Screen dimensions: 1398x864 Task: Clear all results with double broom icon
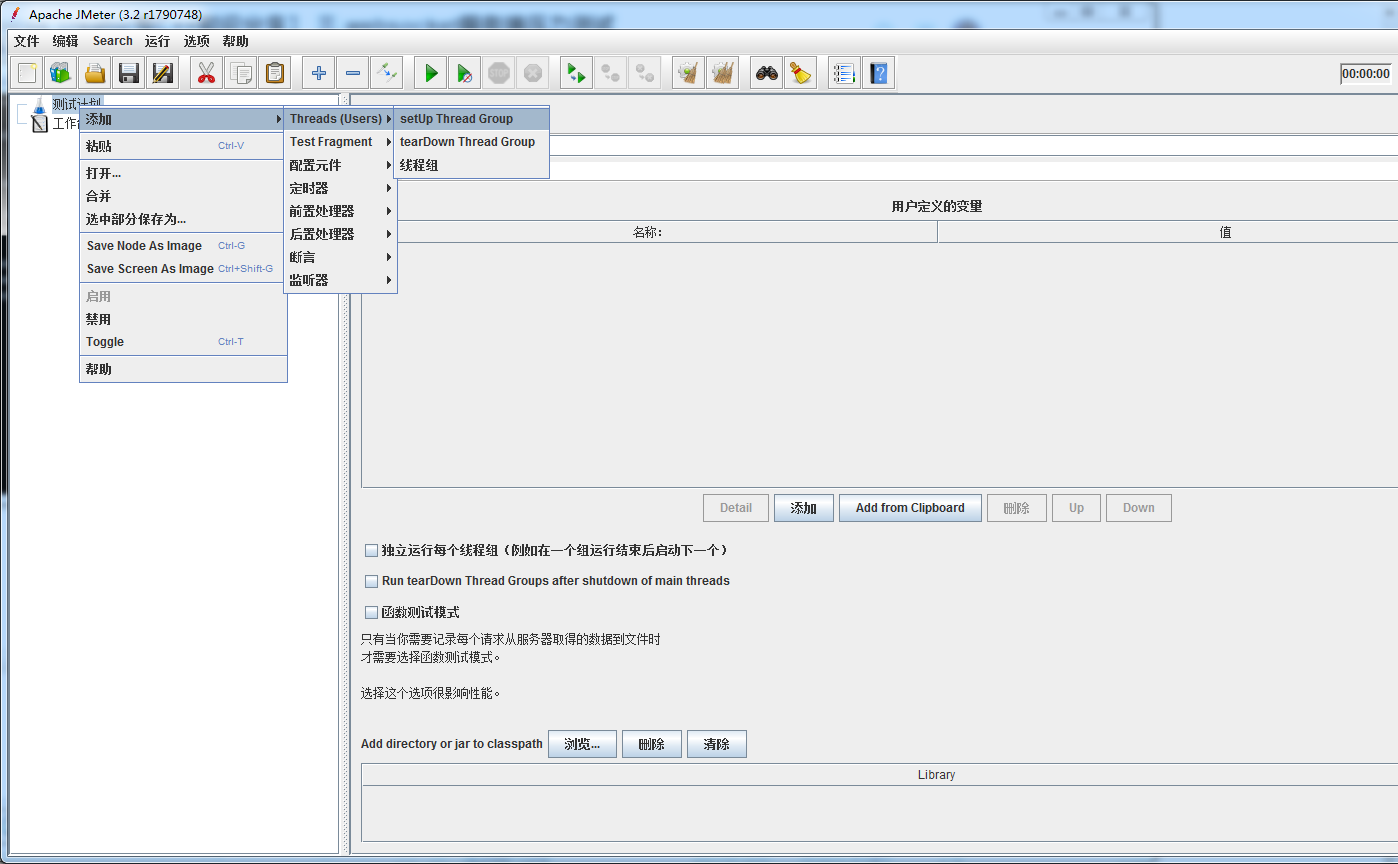(723, 73)
